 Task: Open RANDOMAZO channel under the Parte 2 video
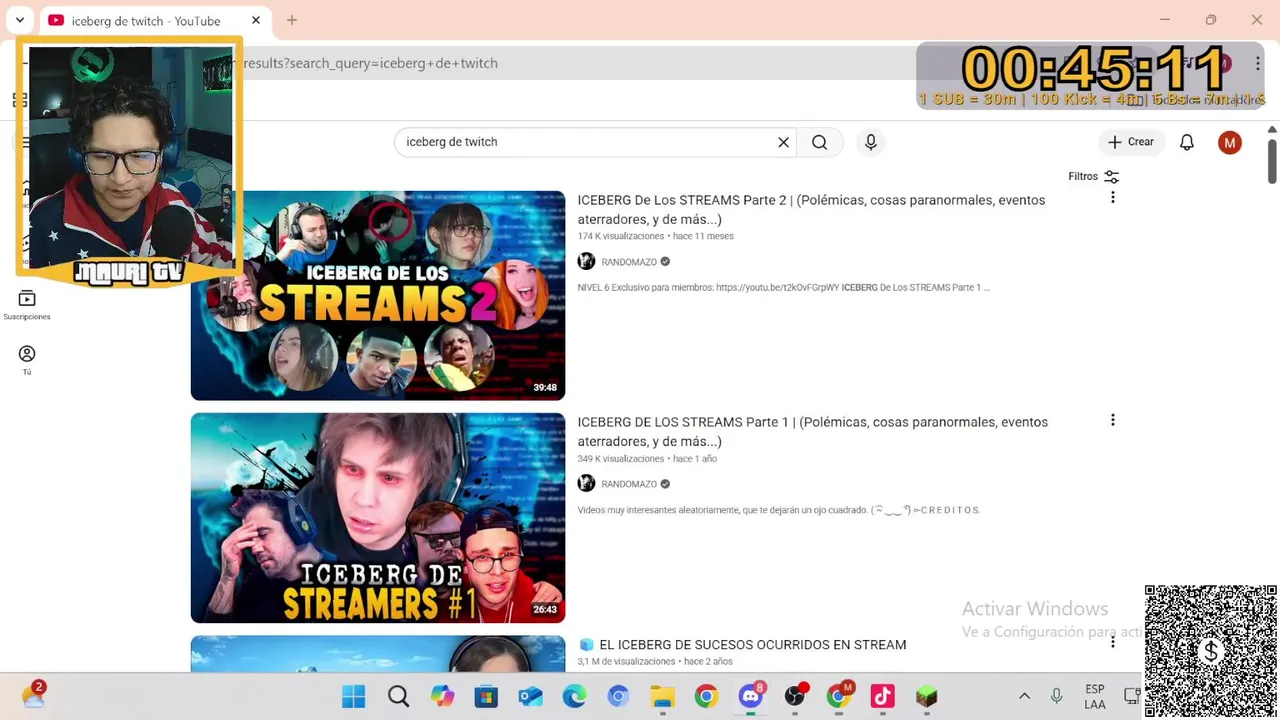point(629,262)
